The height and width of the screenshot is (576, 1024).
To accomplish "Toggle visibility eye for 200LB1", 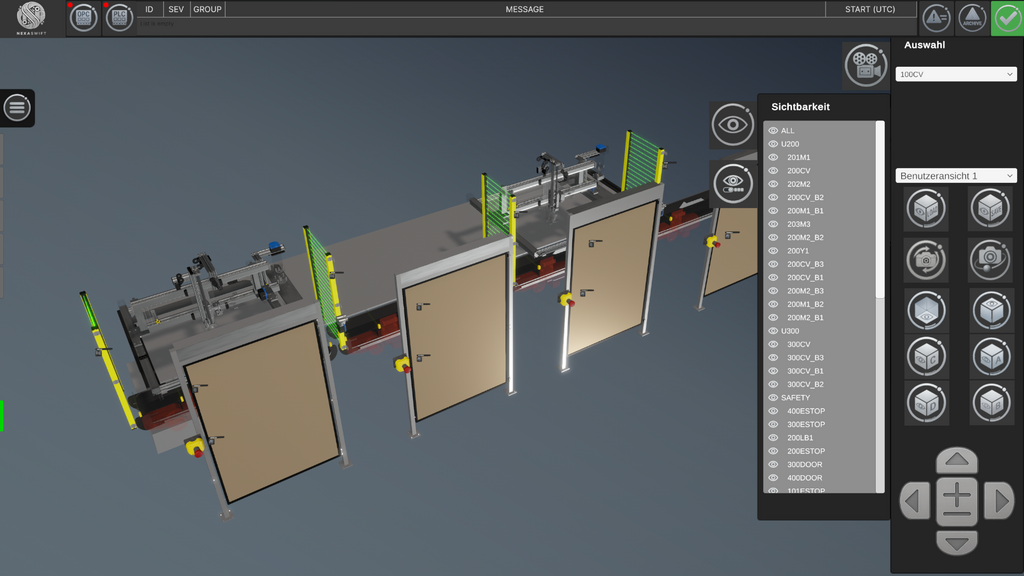I will pos(773,438).
